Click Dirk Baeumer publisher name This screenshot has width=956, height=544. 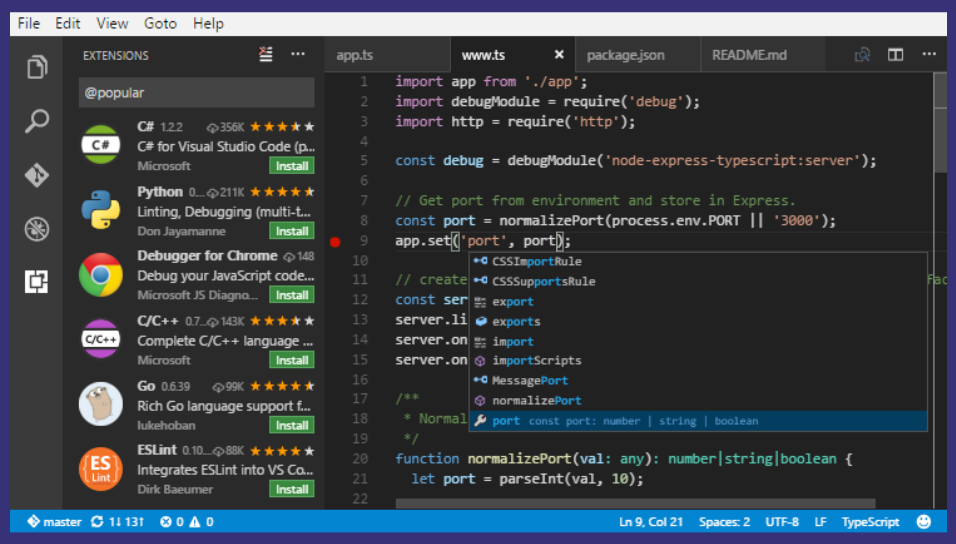[175, 489]
